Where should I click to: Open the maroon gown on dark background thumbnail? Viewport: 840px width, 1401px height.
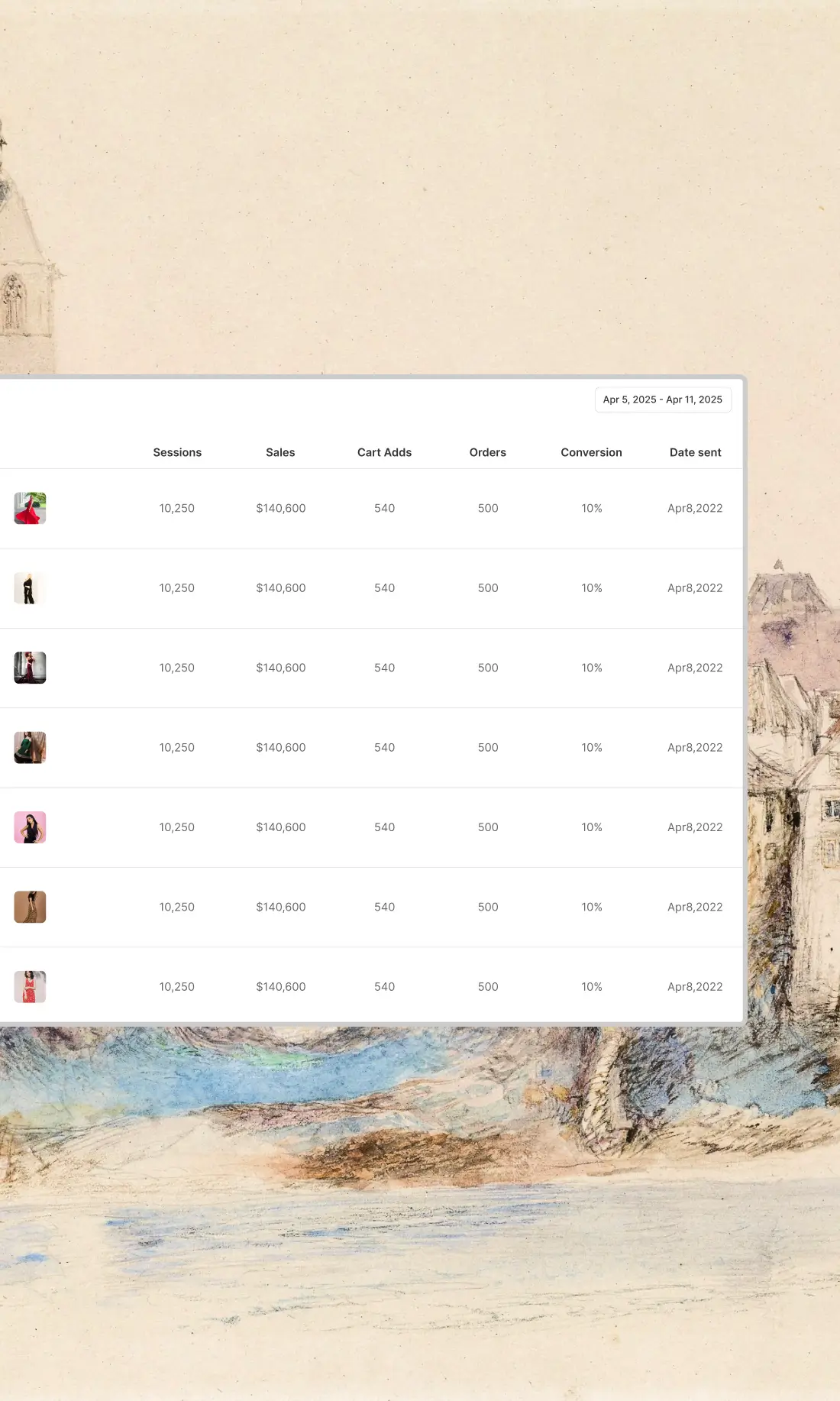tap(30, 668)
